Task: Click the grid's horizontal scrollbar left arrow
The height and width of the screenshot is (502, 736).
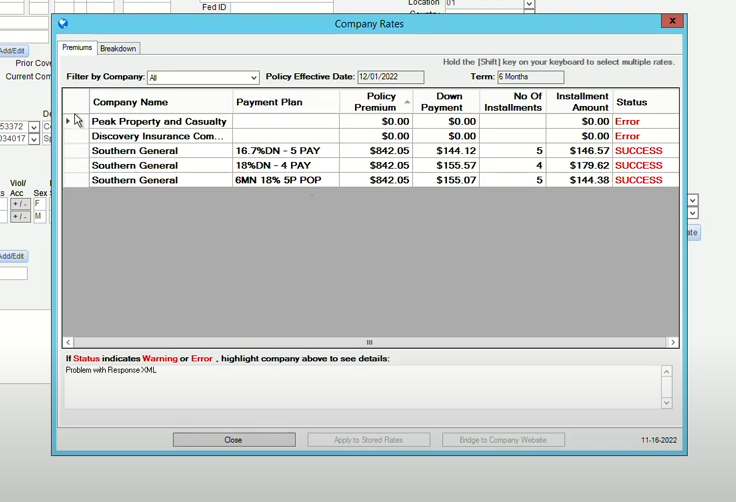Action: (x=69, y=342)
